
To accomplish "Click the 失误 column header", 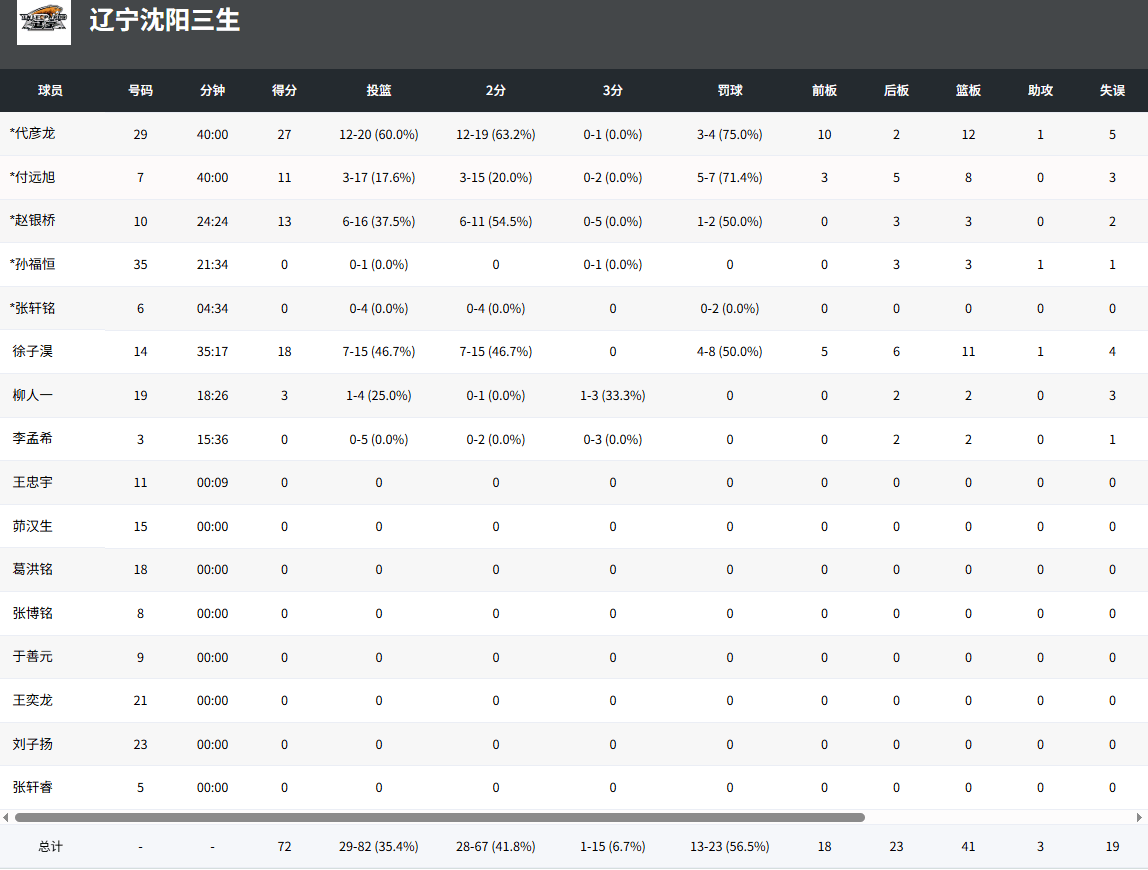I will 1112,90.
